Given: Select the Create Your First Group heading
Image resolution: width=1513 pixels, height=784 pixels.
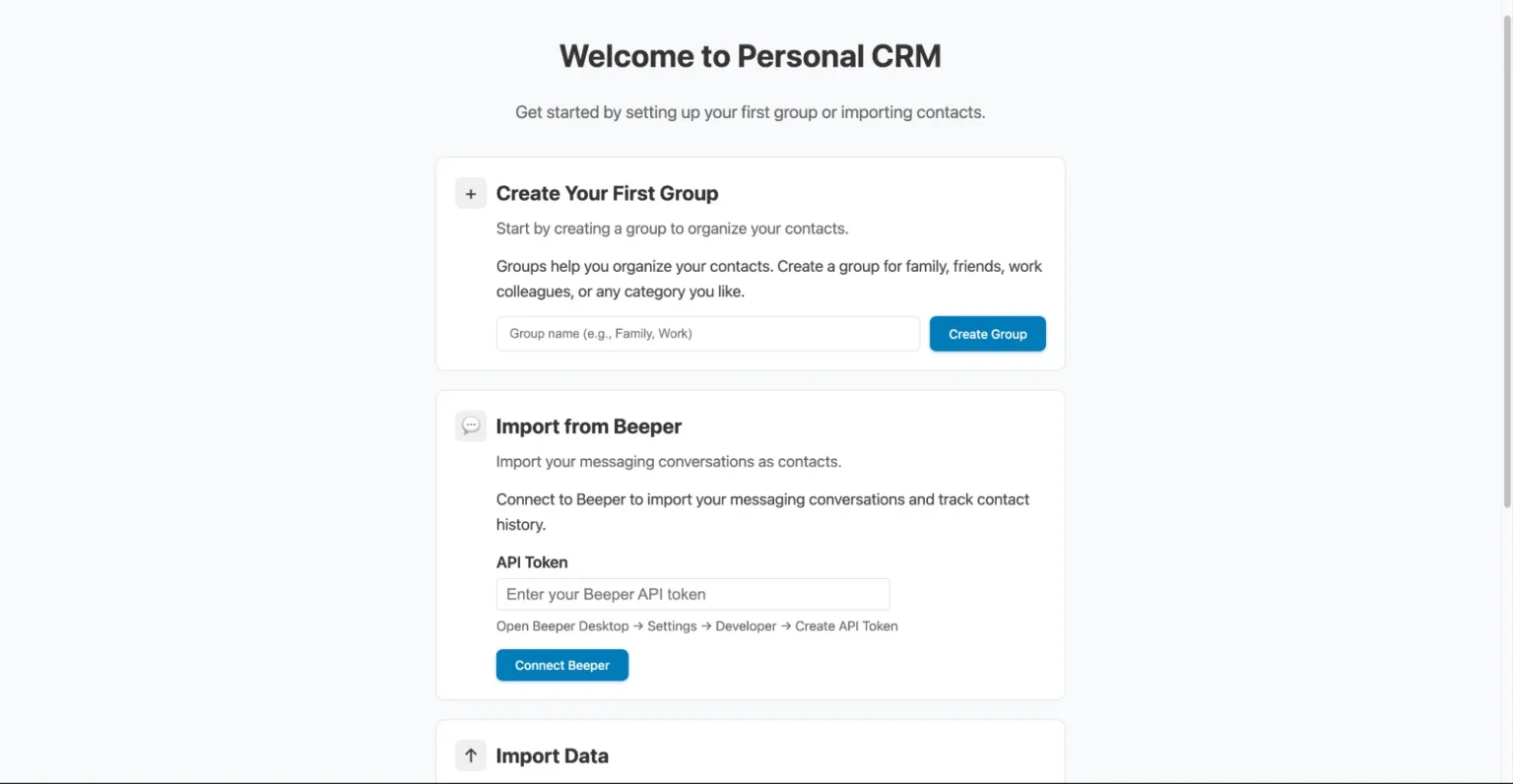Looking at the screenshot, I should [607, 194].
